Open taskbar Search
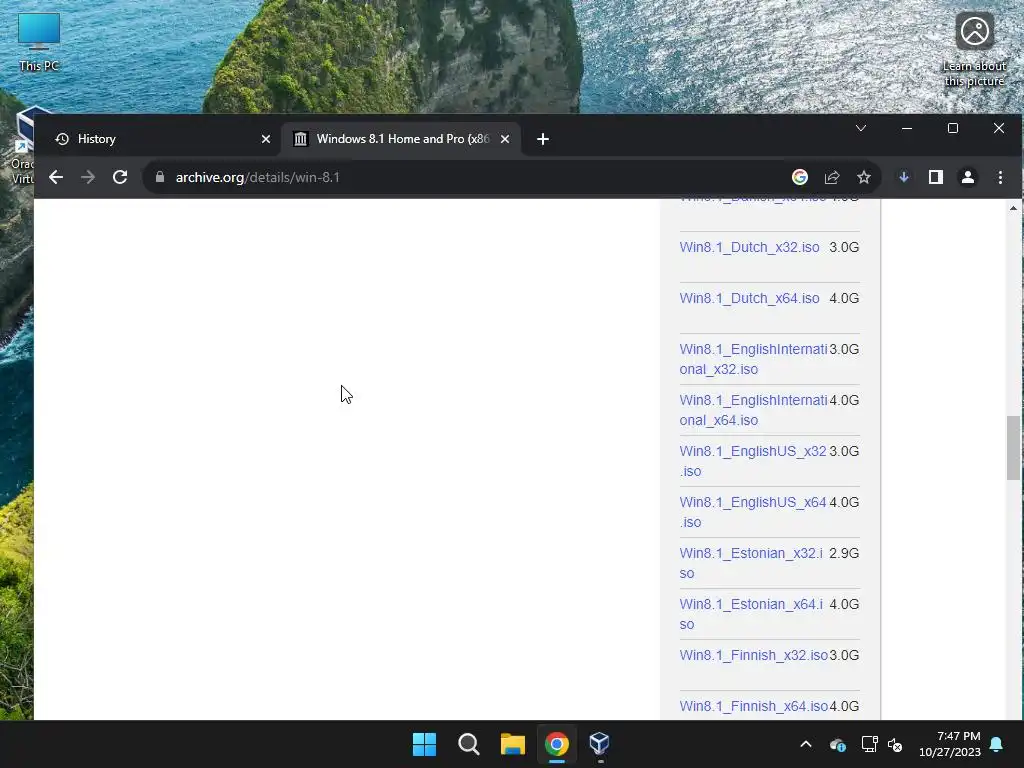This screenshot has height=768, width=1024. [468, 744]
